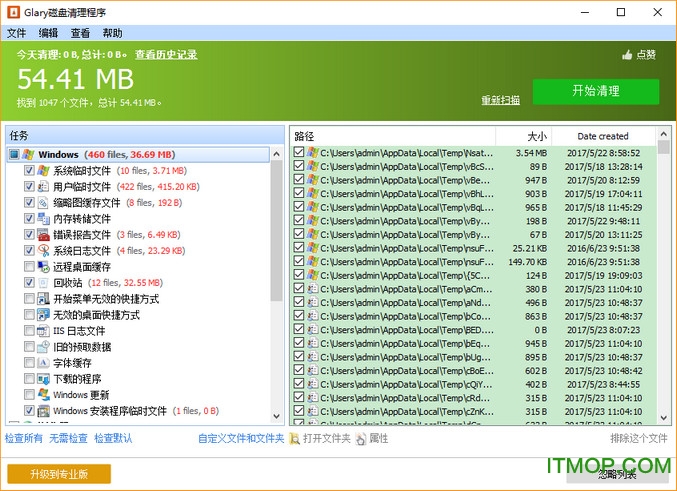
Task: Uncheck the 系统临时文件 checkbox
Action: pos(28,171)
